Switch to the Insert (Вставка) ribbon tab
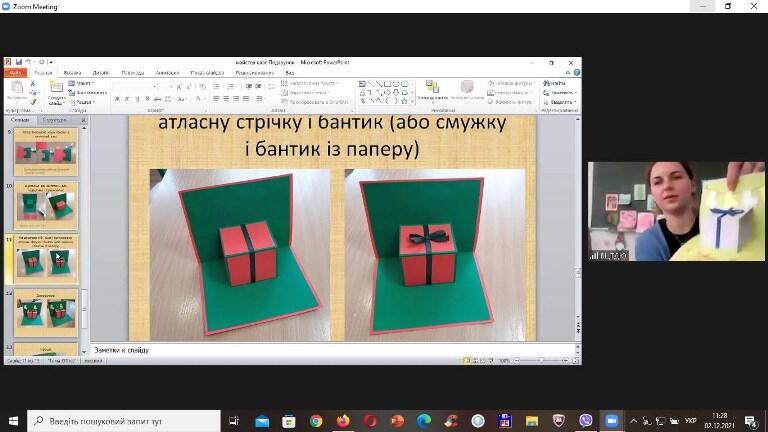The height and width of the screenshot is (432, 768). click(72, 72)
